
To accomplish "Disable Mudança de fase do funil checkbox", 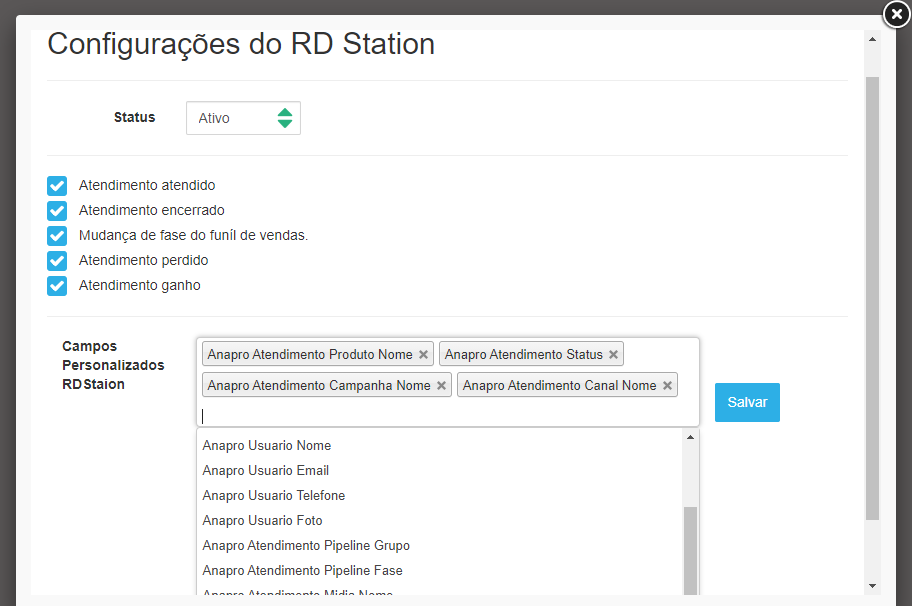I will [x=57, y=236].
